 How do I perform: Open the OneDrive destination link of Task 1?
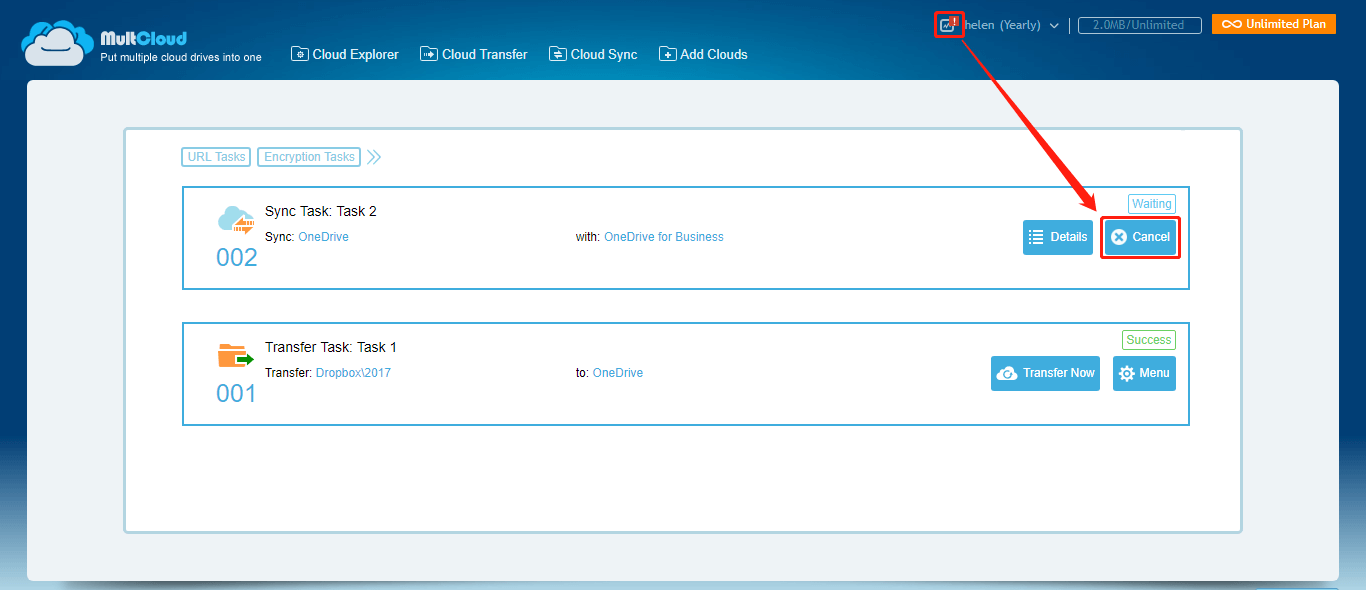[x=618, y=373]
